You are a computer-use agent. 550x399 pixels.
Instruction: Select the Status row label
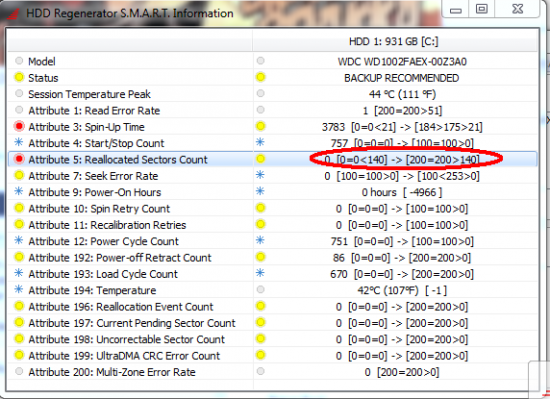point(43,78)
